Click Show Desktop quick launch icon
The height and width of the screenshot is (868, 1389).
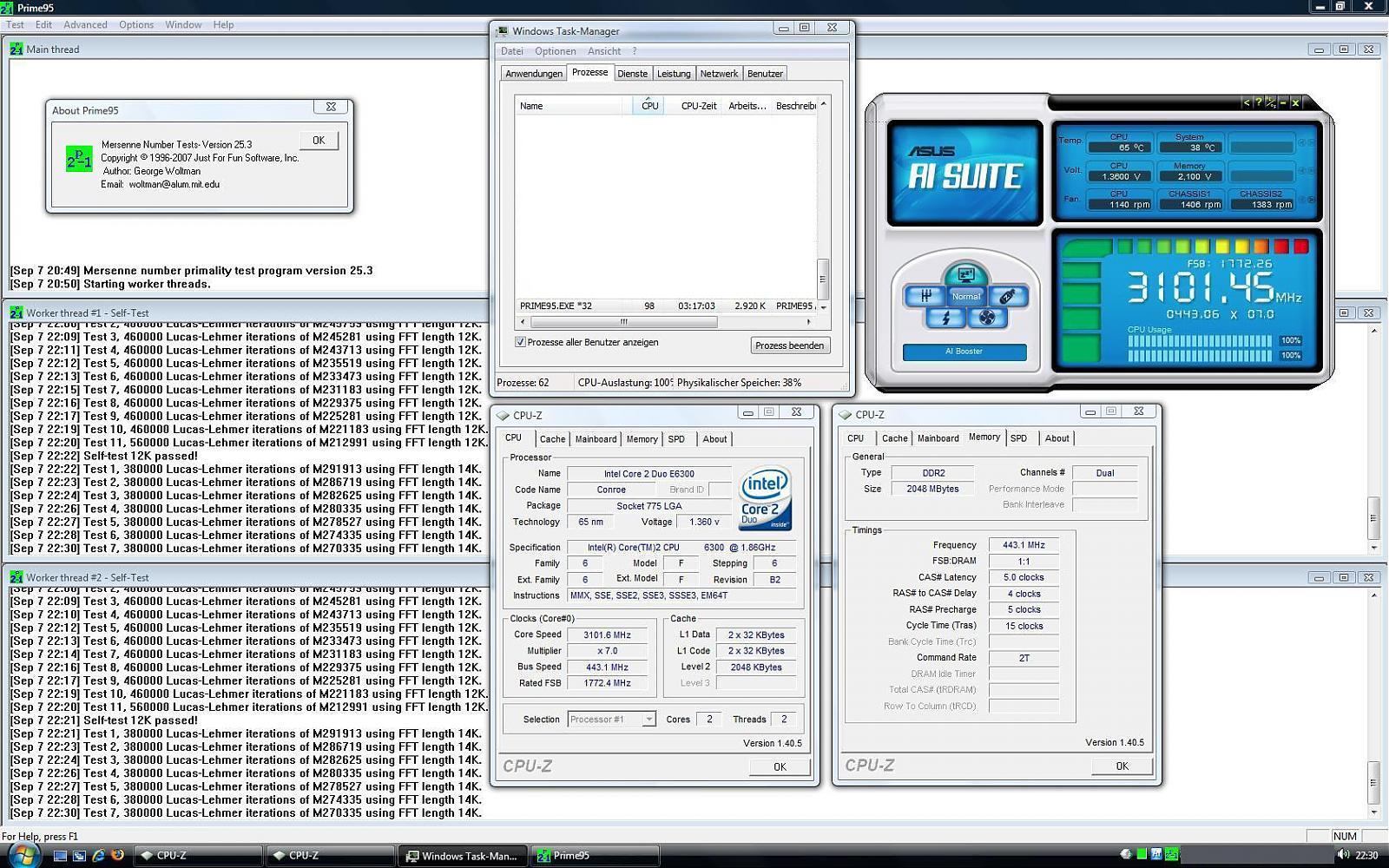pos(60,855)
